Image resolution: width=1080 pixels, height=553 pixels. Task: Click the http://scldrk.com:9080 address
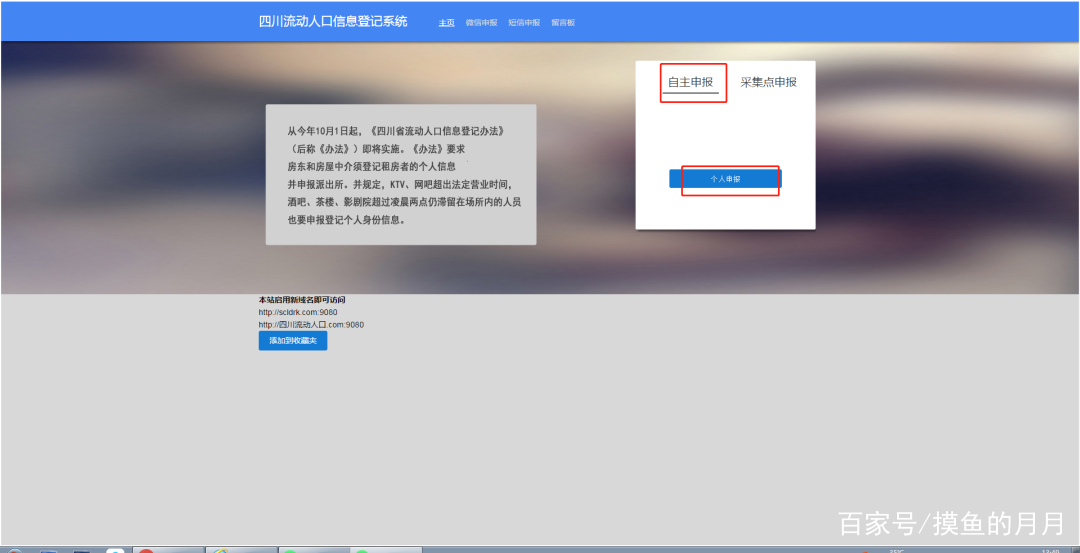pos(298,312)
